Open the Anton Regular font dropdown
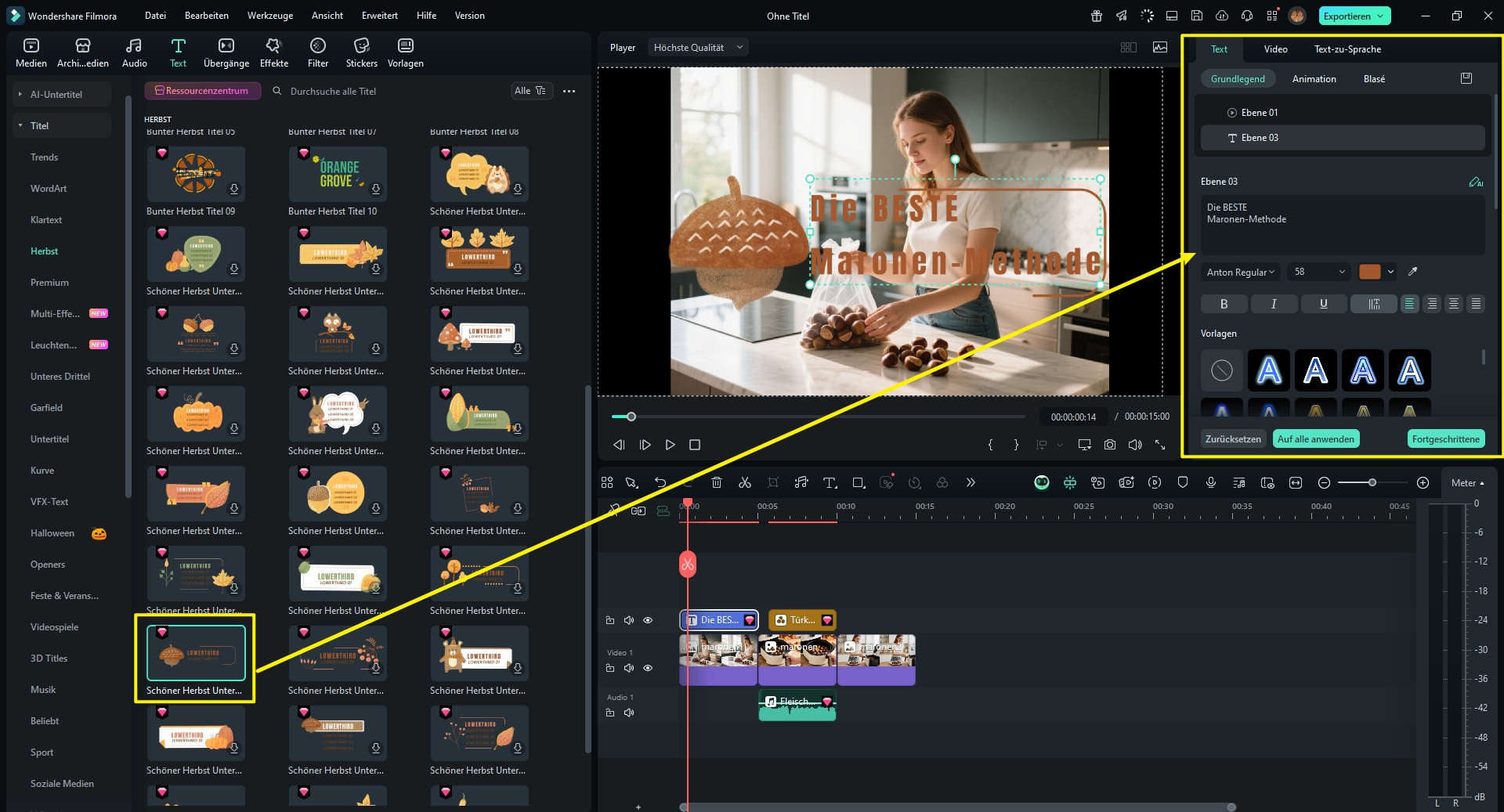The width and height of the screenshot is (1504, 812). pyautogui.click(x=1240, y=272)
